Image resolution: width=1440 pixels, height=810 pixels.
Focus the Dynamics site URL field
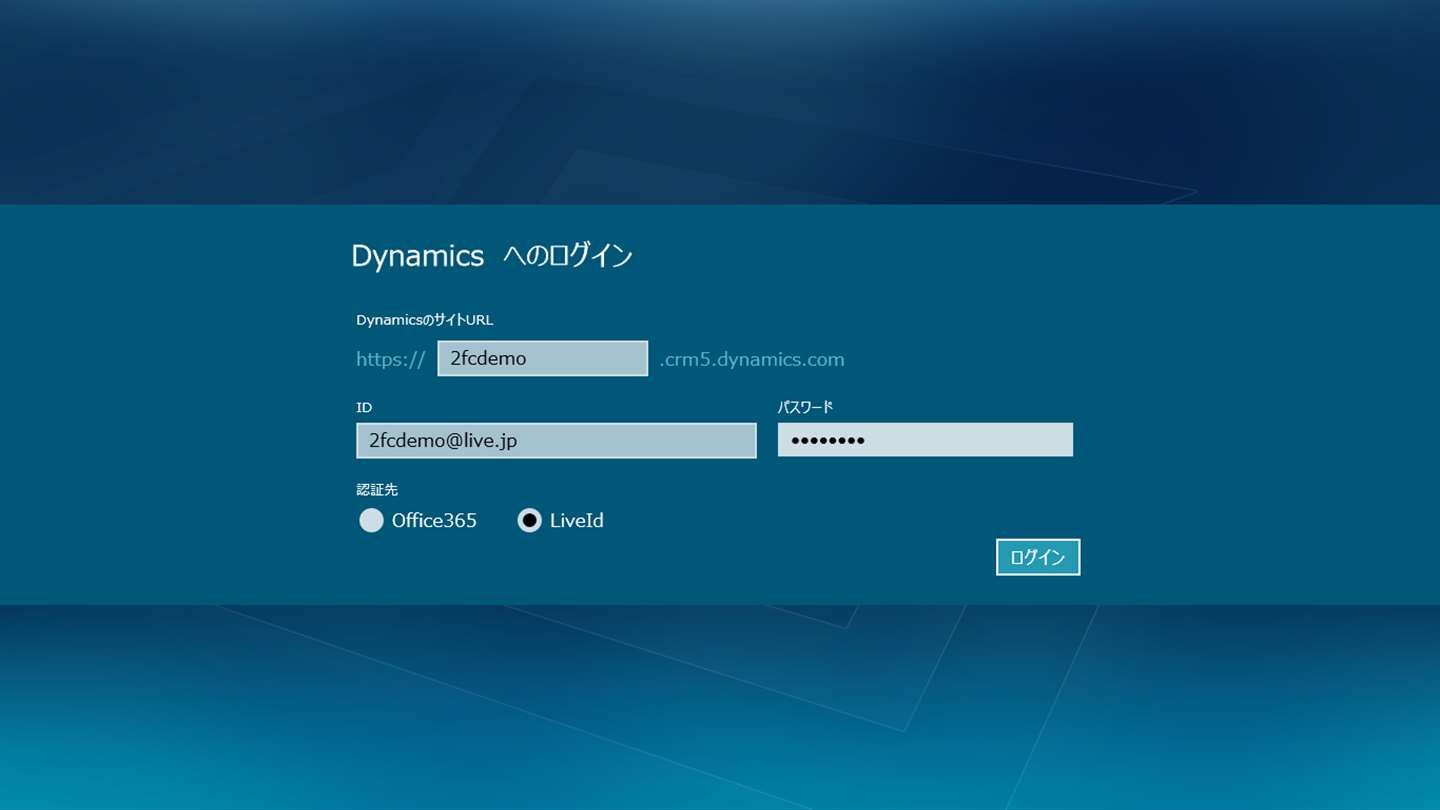(x=543, y=358)
